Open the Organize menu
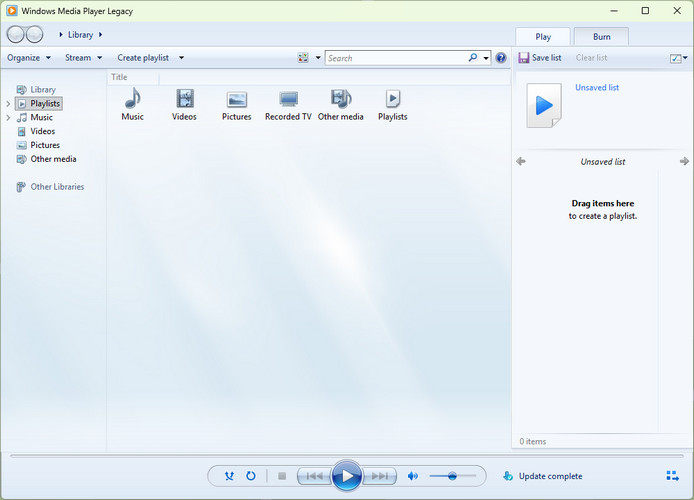The width and height of the screenshot is (694, 500). [x=29, y=58]
